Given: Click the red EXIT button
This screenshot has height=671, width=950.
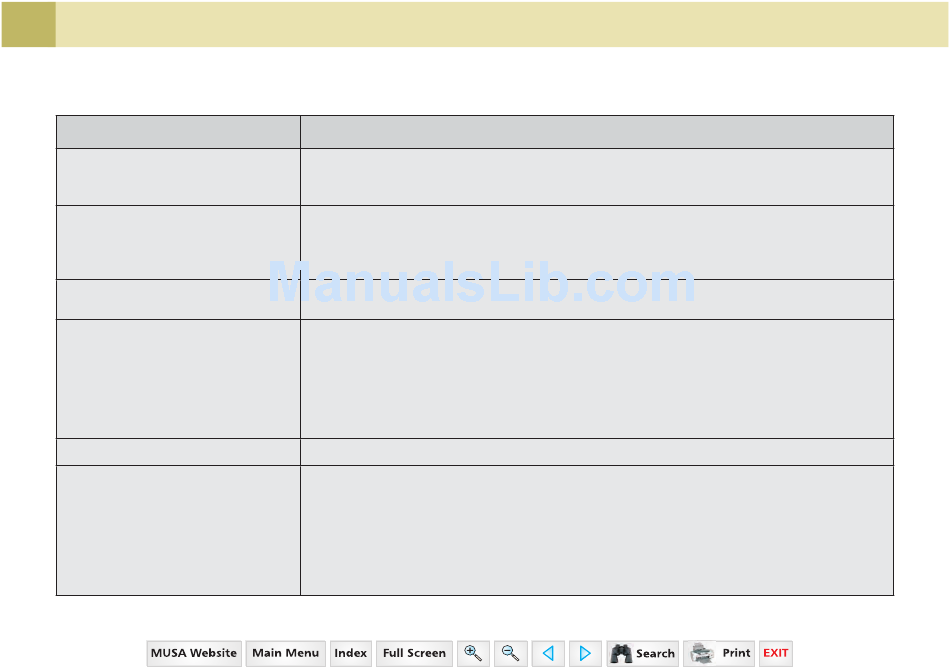Looking at the screenshot, I should click(x=776, y=653).
